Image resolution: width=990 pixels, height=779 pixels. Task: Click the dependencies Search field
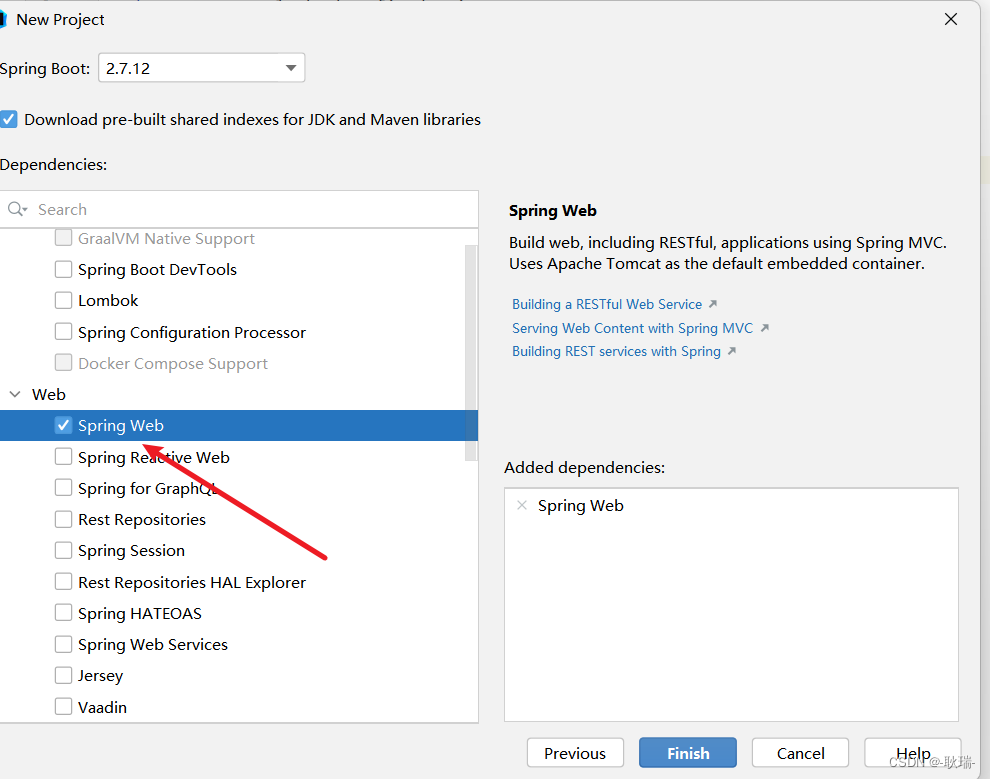pyautogui.click(x=239, y=210)
